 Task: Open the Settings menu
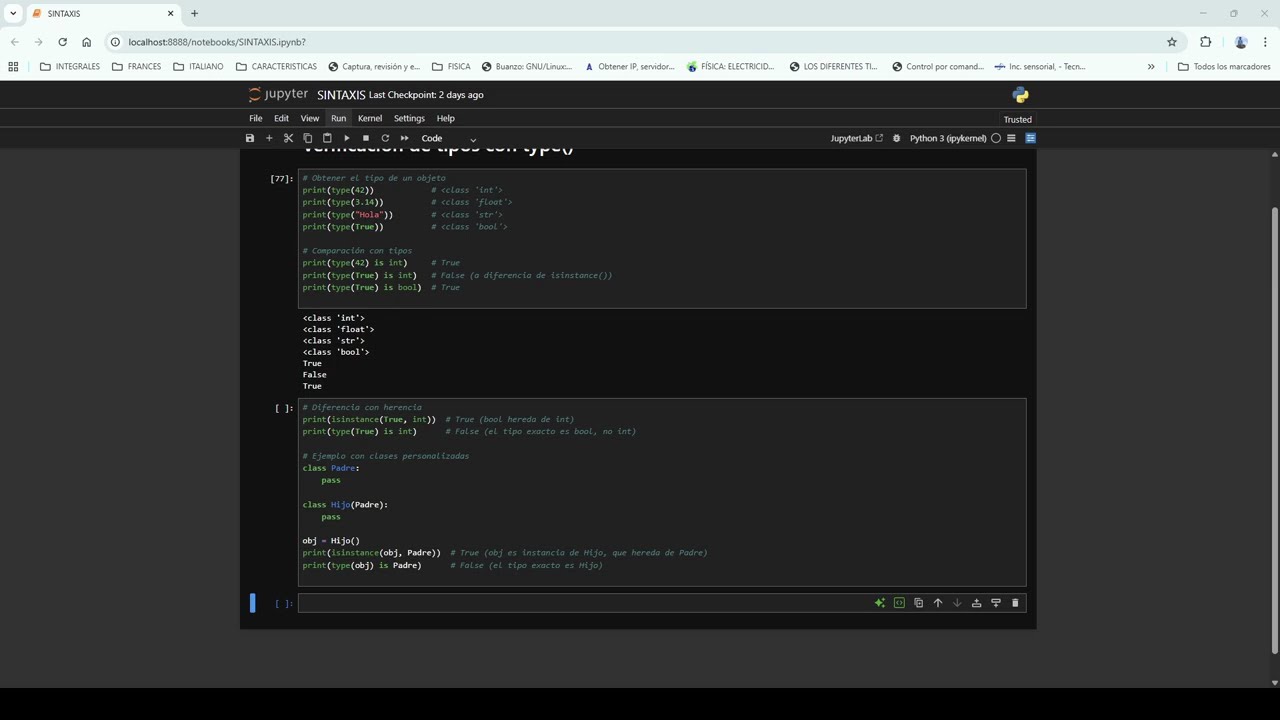(x=409, y=118)
